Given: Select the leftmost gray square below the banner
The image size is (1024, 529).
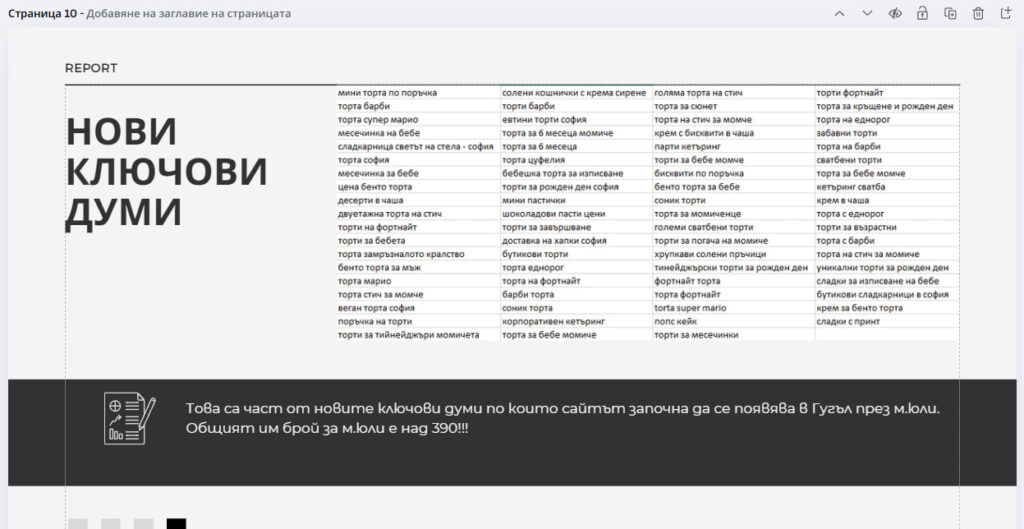Looking at the screenshot, I should coord(78,523).
